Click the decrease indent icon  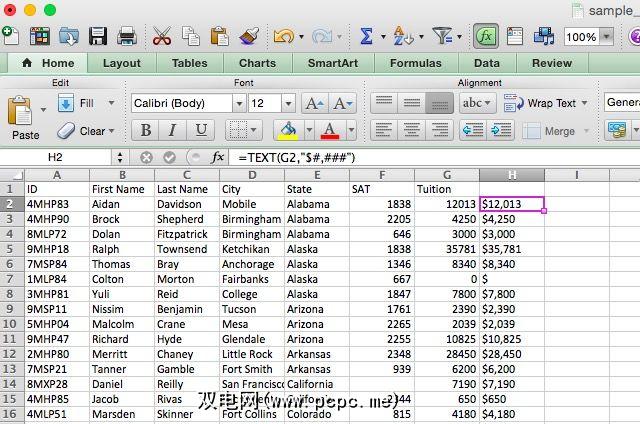pyautogui.click(x=473, y=131)
